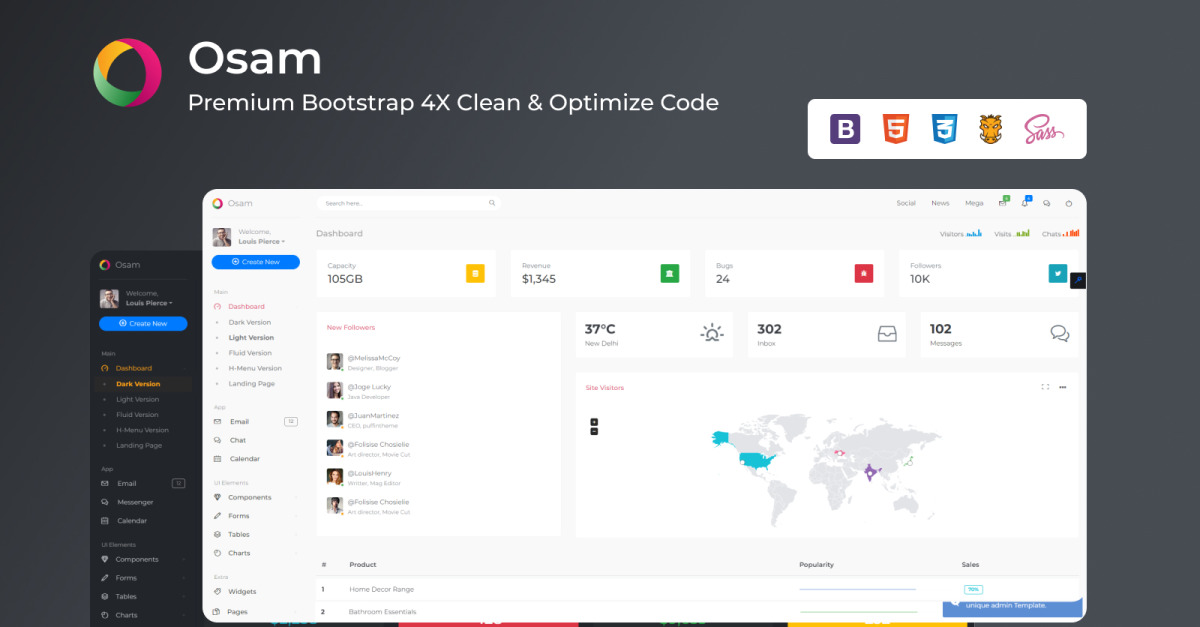Open the mail icon in top header
Screen dimensions: 1200x627
1002,203
